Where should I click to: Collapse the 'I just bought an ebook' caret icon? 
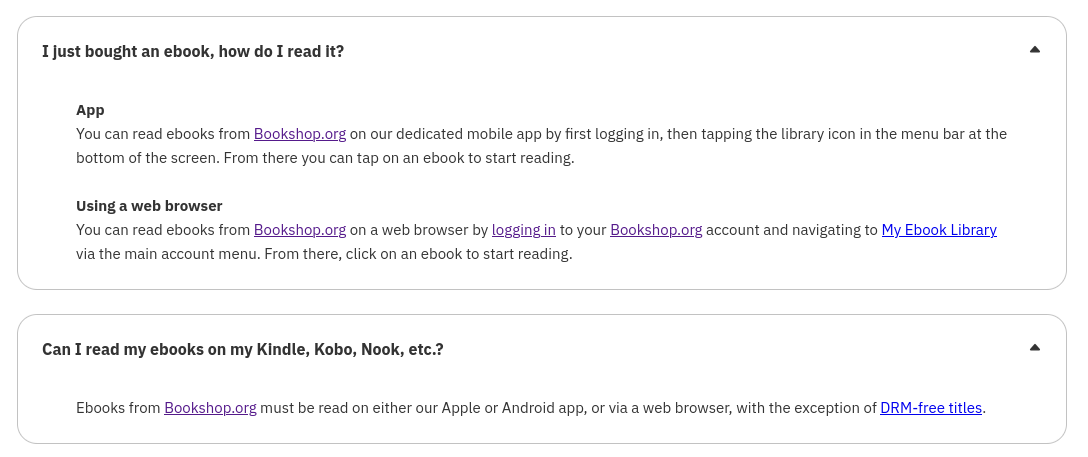tap(1035, 49)
